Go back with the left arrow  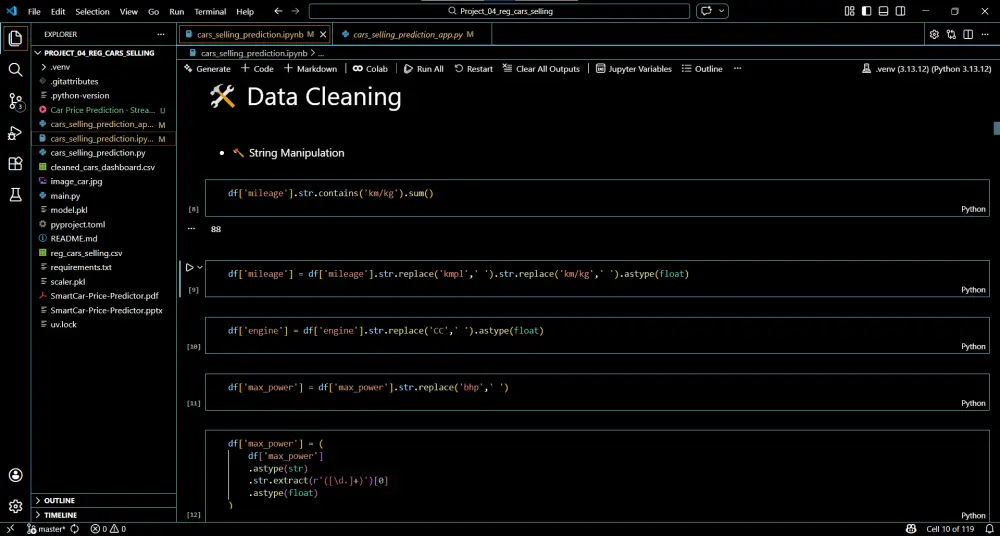(277, 11)
